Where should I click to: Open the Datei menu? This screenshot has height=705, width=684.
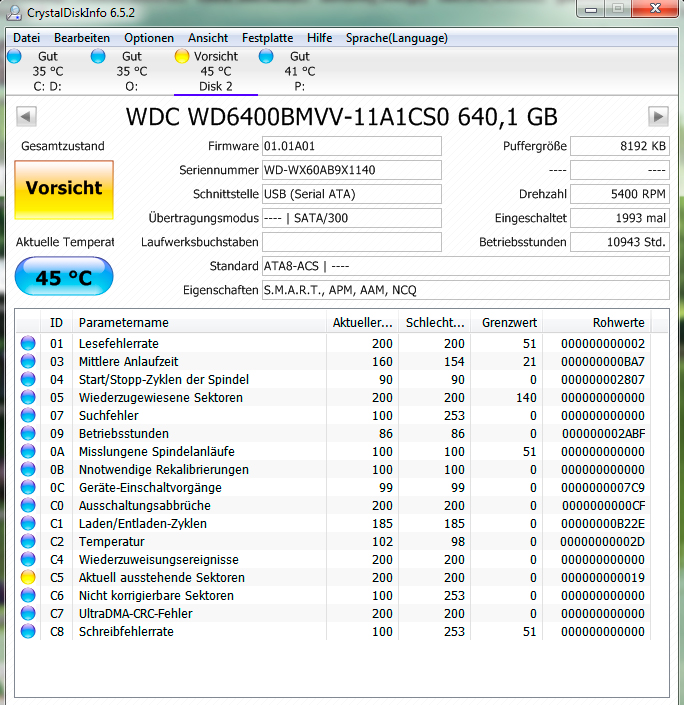[27, 38]
